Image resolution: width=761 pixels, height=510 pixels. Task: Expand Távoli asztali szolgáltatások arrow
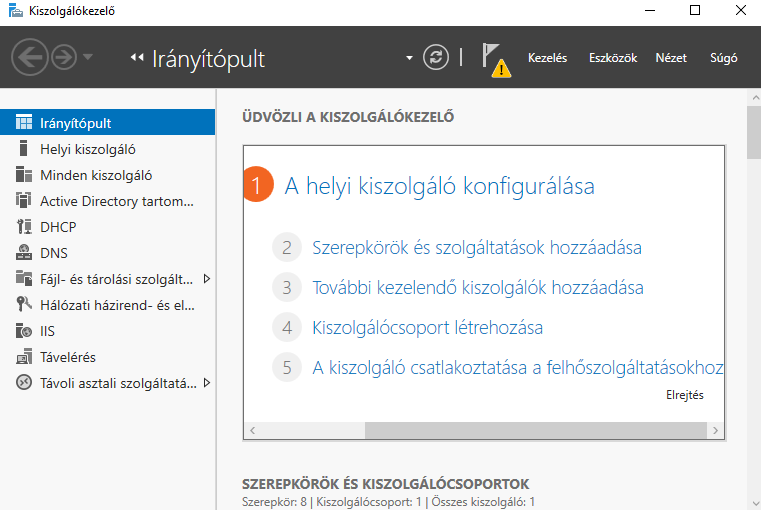[x=207, y=383]
